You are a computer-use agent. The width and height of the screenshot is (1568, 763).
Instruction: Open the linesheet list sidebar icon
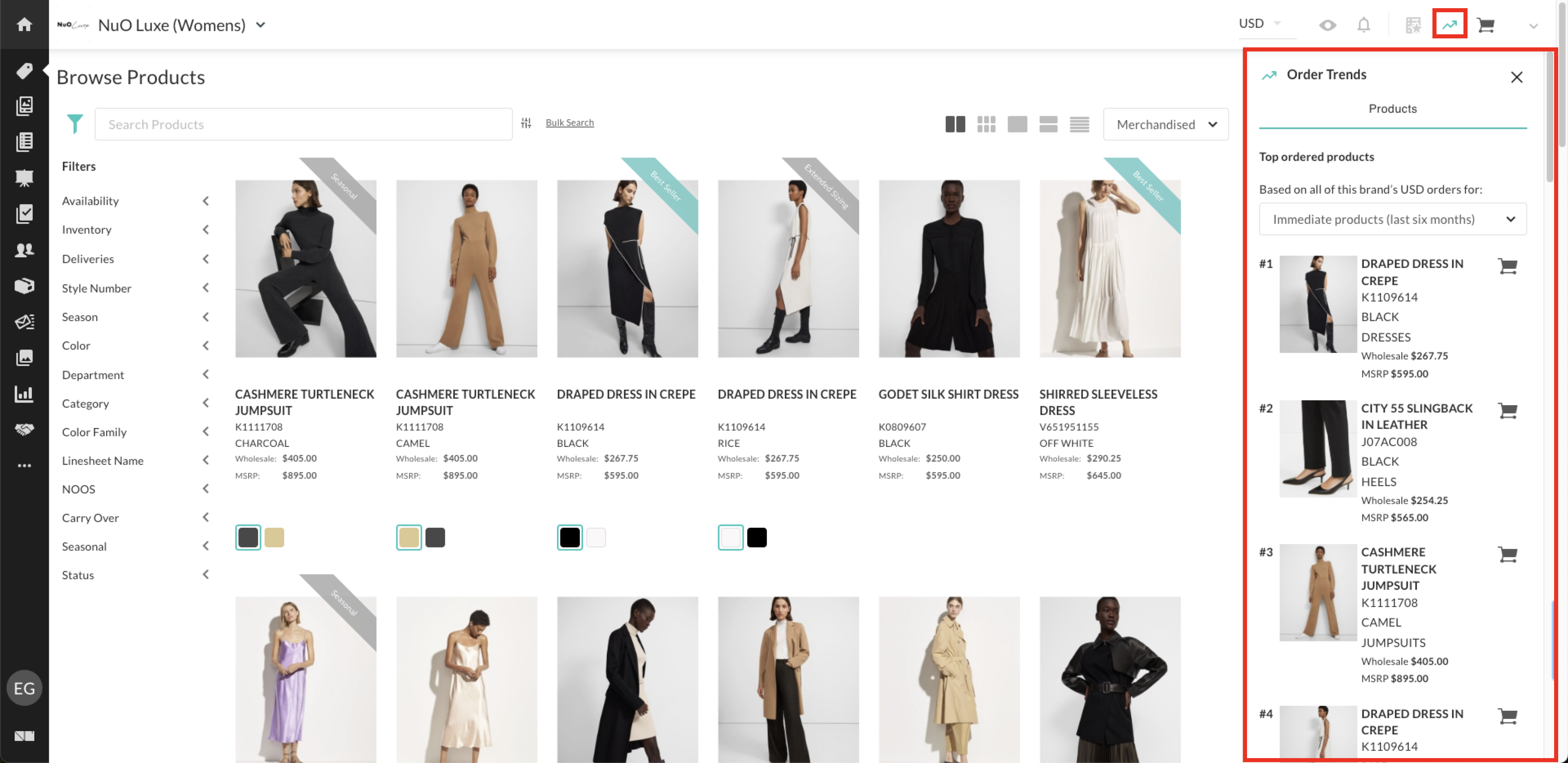(x=24, y=142)
